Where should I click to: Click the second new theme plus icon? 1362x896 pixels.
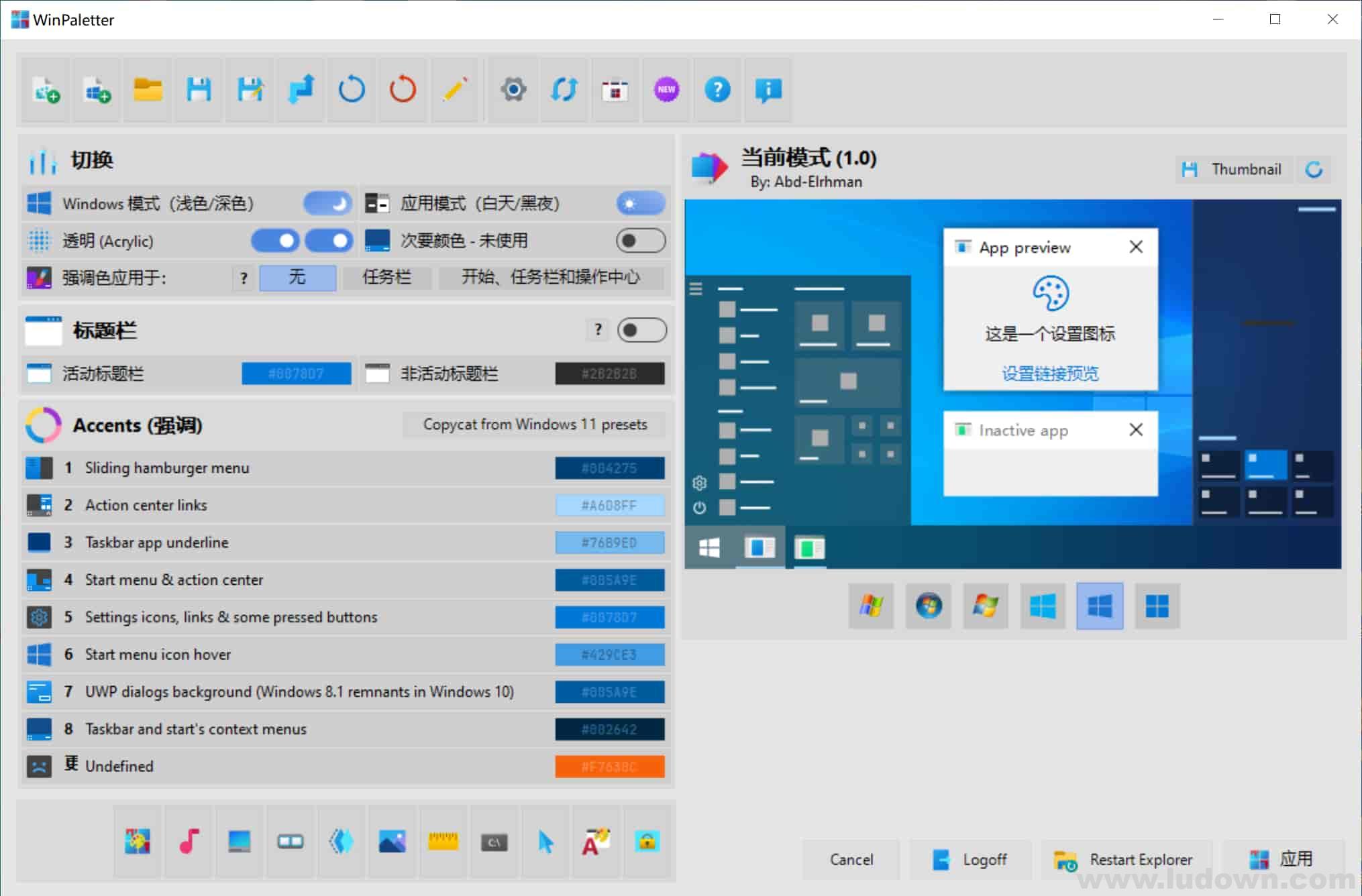(97, 89)
